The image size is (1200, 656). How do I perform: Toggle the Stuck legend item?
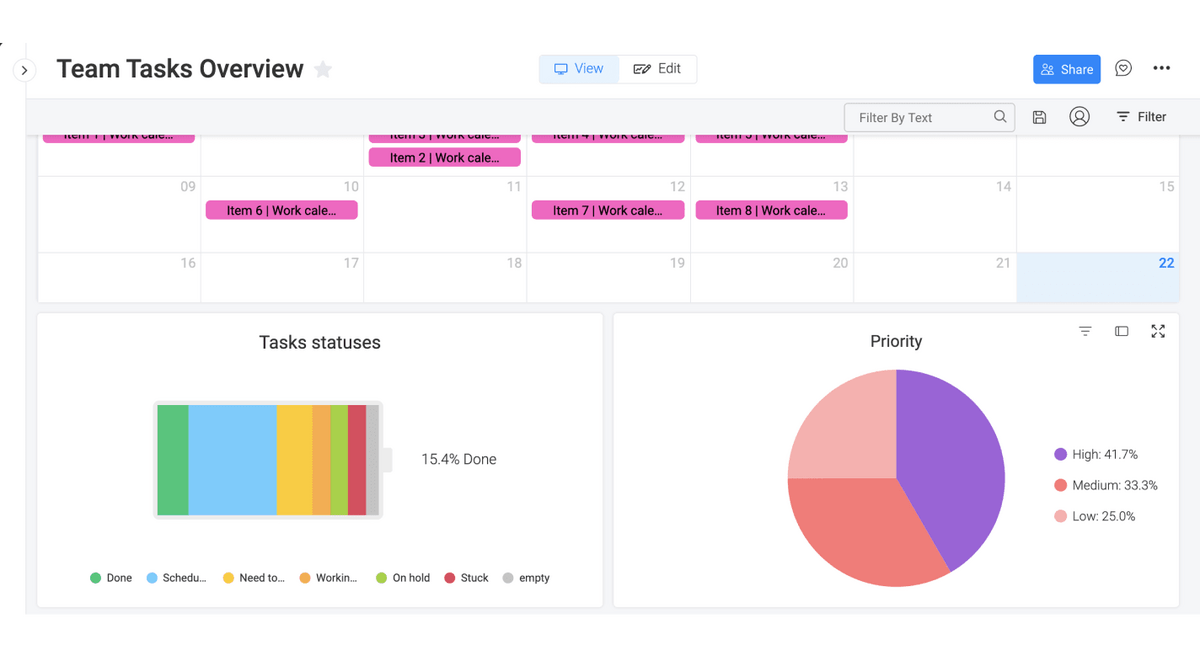[x=466, y=578]
